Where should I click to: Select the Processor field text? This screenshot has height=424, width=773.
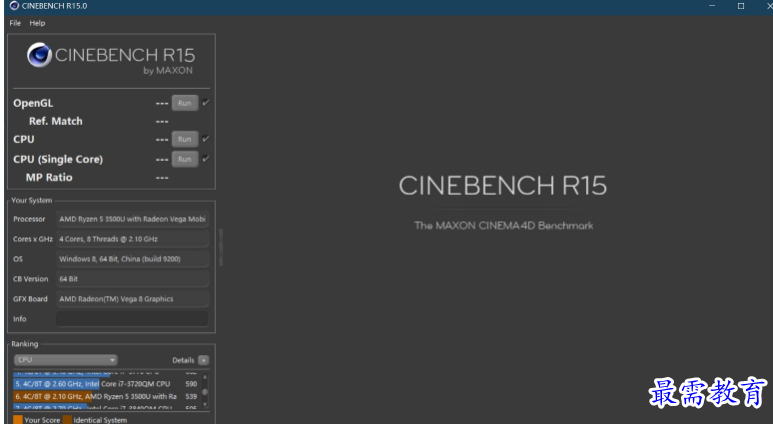click(132, 219)
